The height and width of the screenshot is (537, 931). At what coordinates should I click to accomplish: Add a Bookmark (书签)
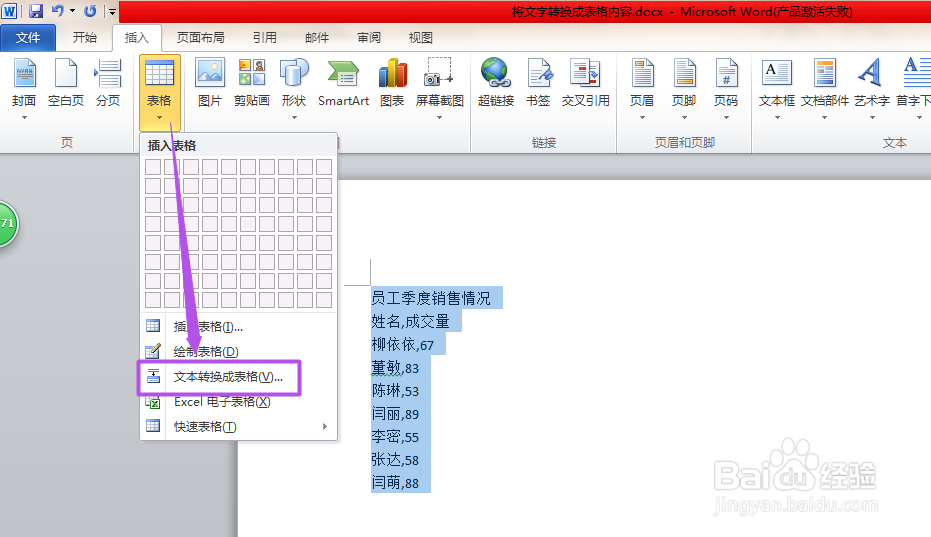pos(539,83)
